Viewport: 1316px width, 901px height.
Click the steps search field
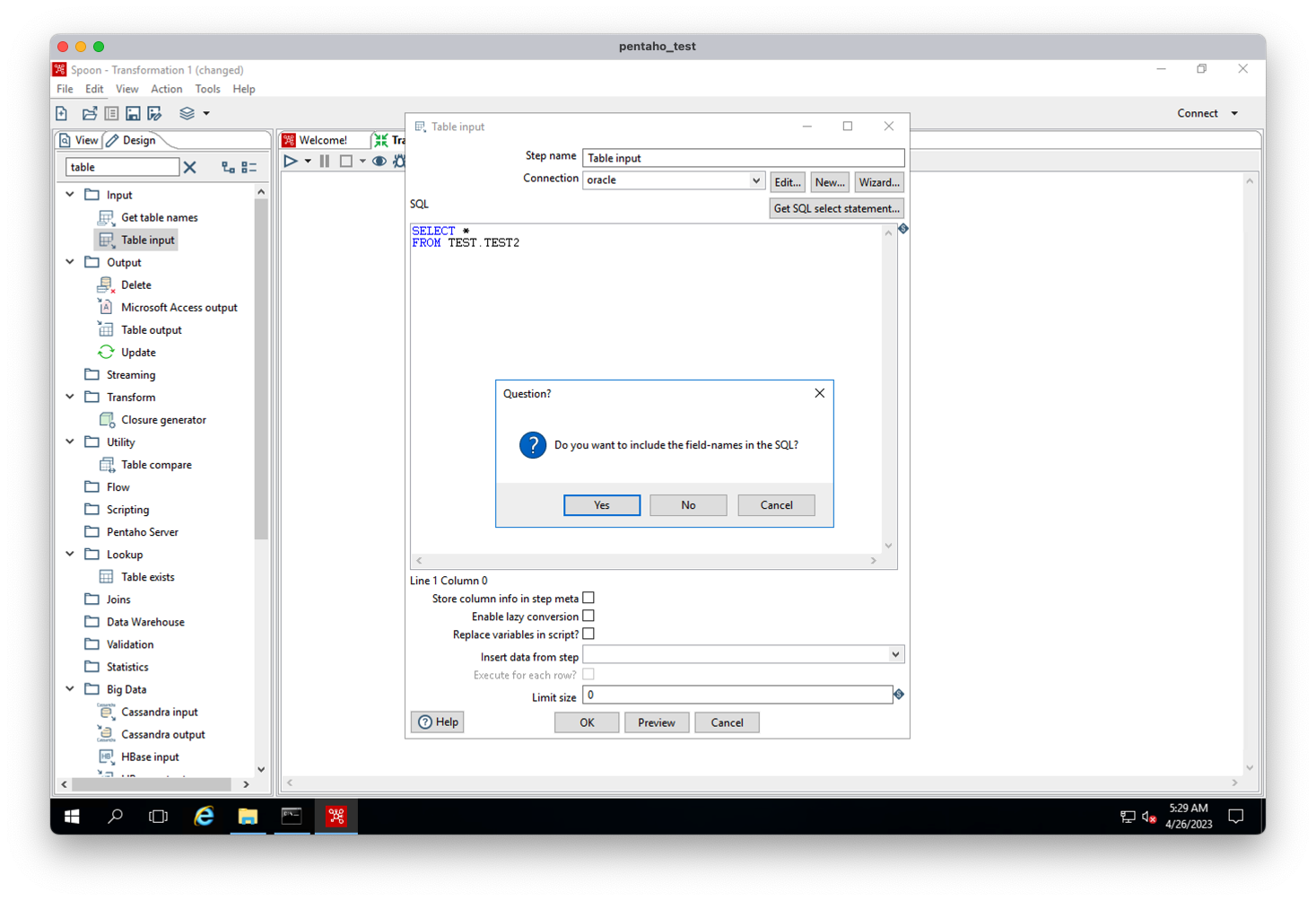tap(122, 167)
